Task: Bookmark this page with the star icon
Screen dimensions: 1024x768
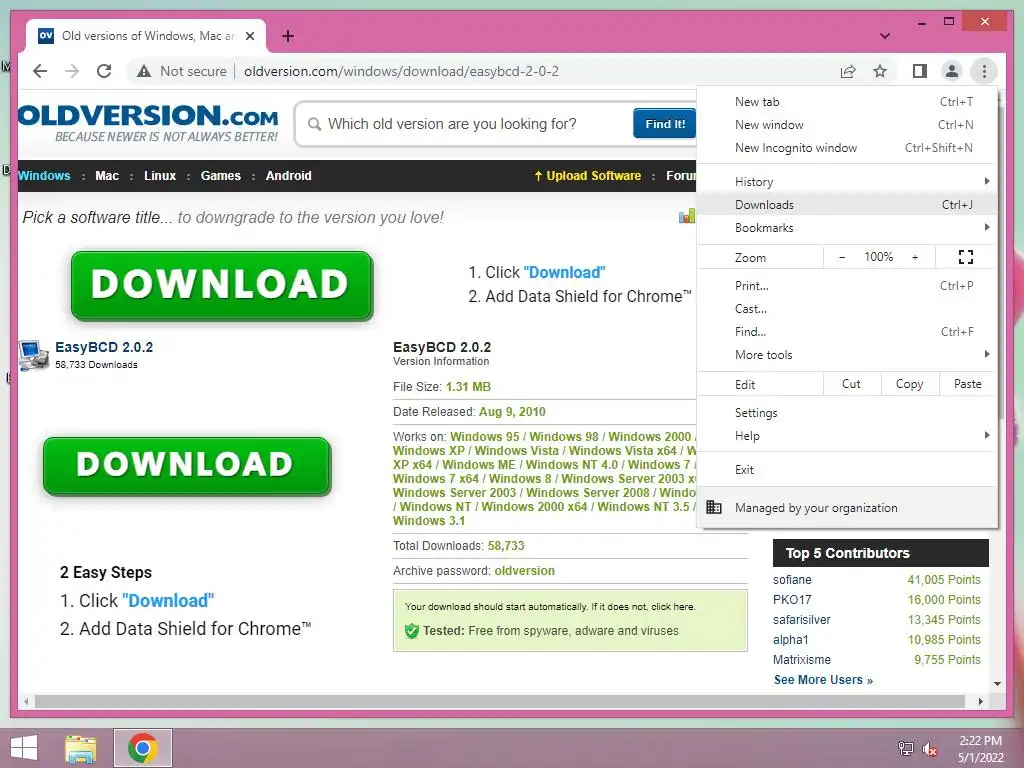Action: pyautogui.click(x=880, y=71)
